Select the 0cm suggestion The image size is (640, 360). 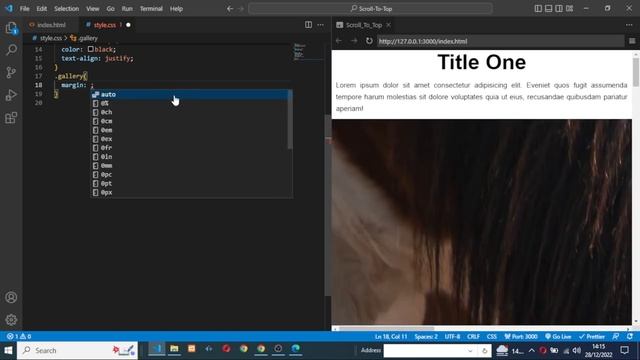(x=189, y=121)
